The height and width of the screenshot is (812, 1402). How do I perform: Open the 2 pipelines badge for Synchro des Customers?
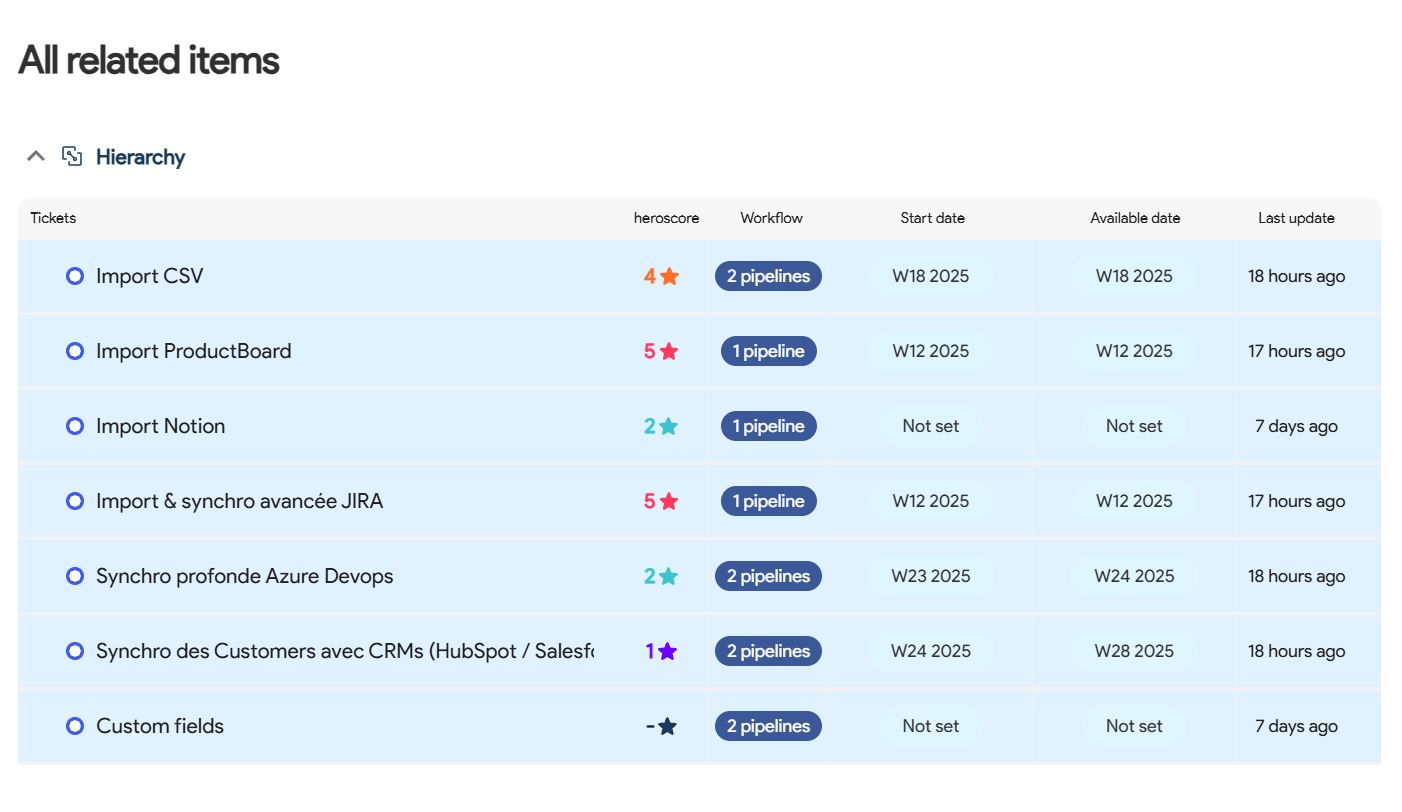[768, 651]
